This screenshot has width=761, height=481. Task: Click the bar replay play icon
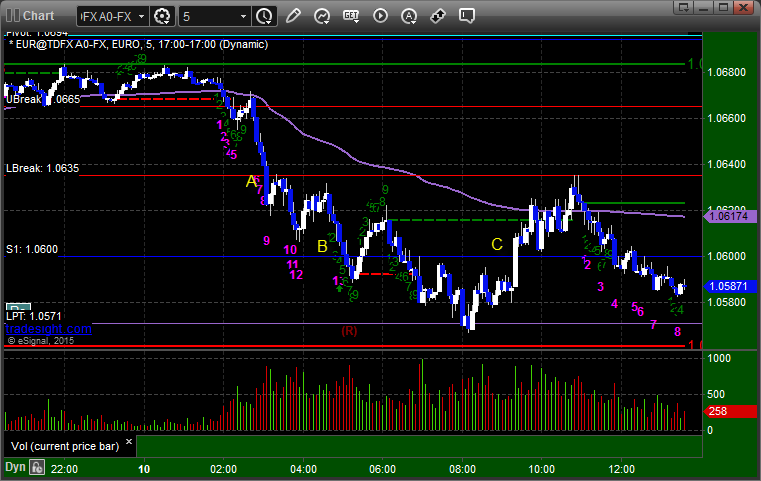pos(380,16)
